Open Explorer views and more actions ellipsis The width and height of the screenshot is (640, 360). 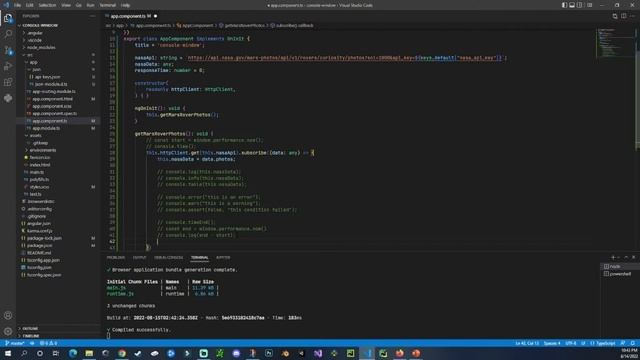[x=93, y=16]
